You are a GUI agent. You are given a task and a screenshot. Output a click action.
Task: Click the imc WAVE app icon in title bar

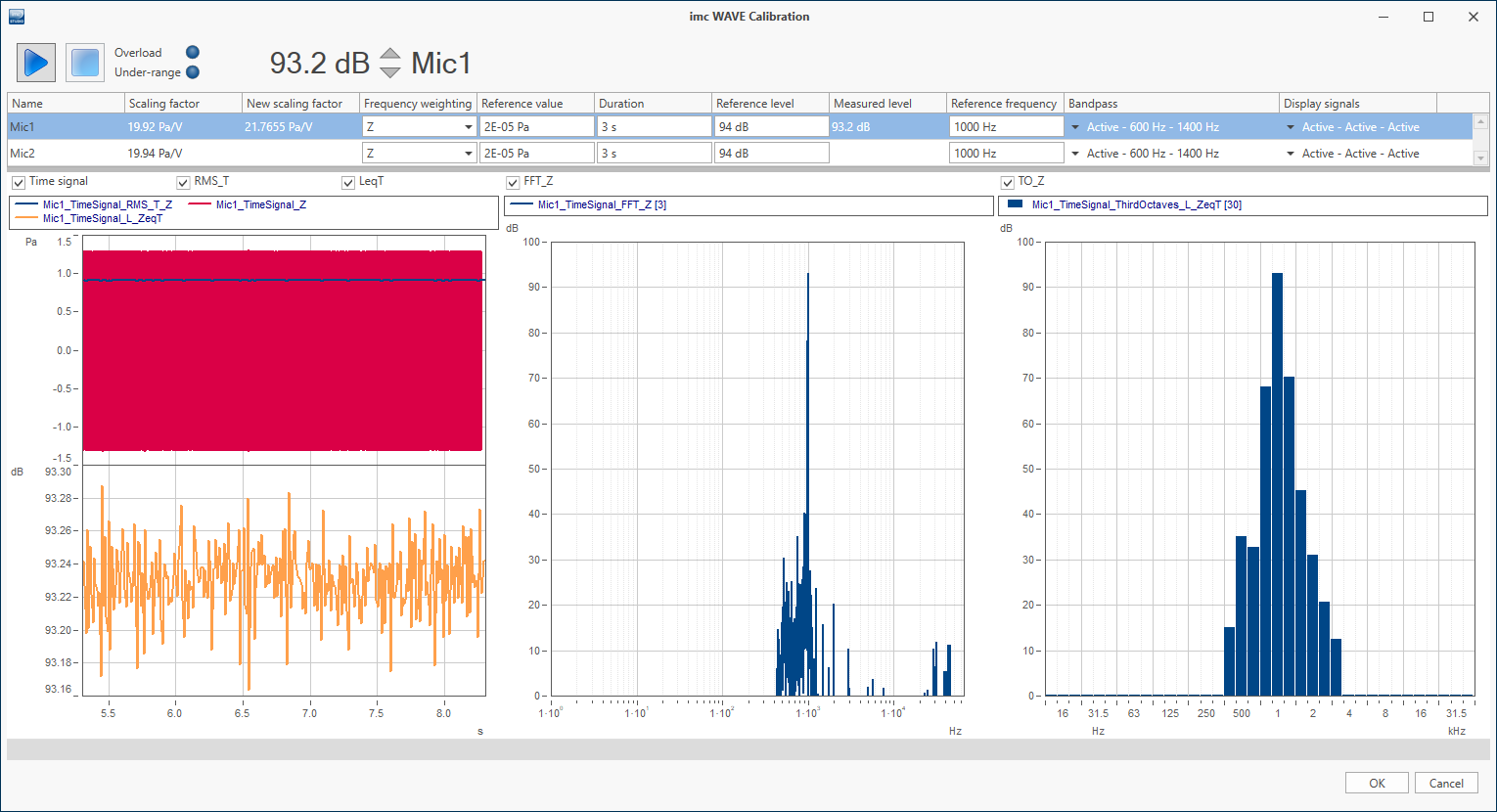(x=17, y=17)
